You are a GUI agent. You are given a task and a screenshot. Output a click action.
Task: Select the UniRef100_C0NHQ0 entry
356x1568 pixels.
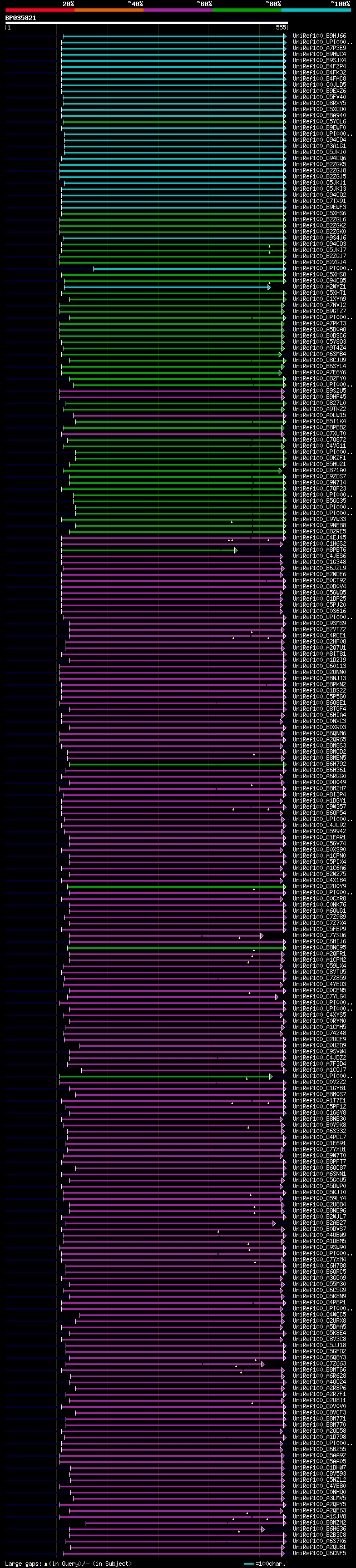tap(319, 1492)
